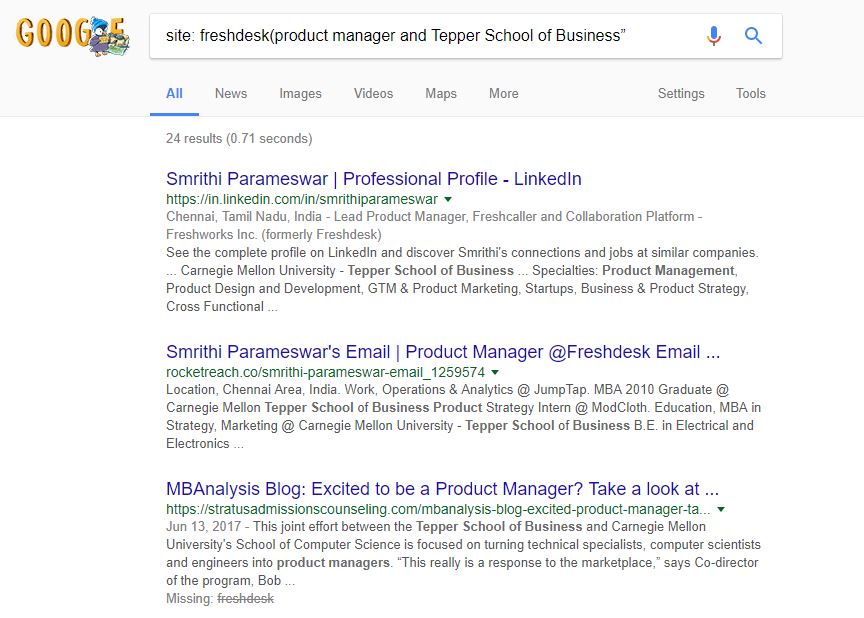The width and height of the screenshot is (864, 618).
Task: Select the All results tab
Action: coord(174,94)
